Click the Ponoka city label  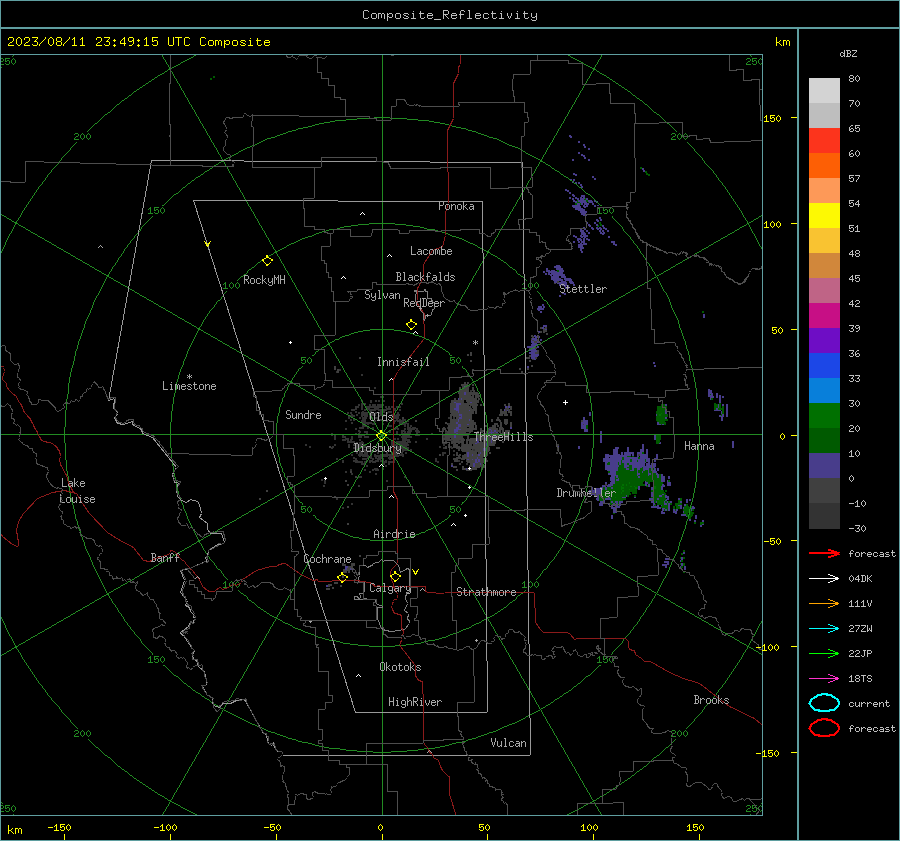(x=456, y=206)
